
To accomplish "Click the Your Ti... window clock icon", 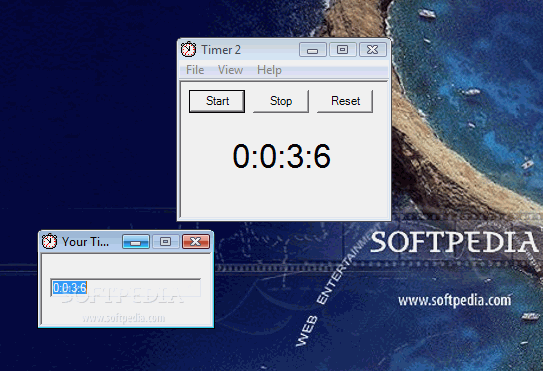I will 50,241.
